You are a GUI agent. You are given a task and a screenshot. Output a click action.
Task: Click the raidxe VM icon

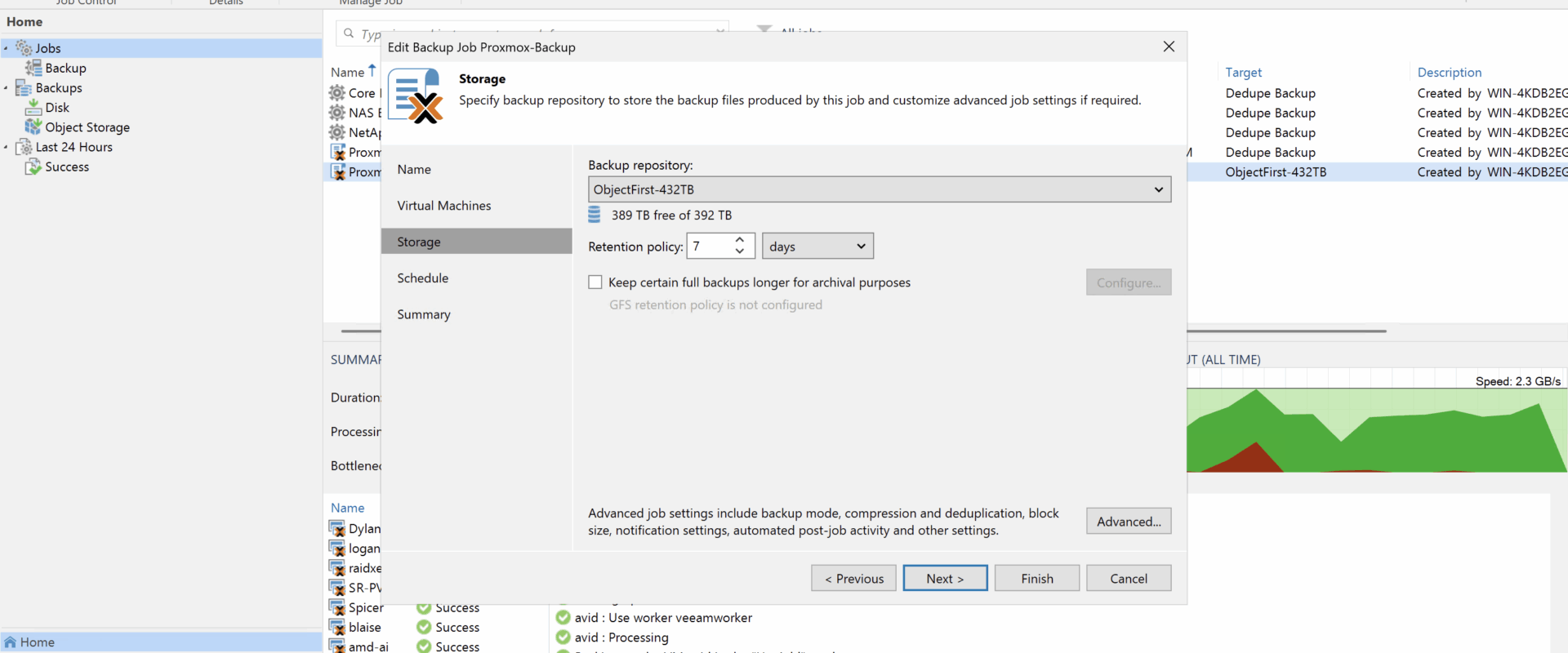coord(337,568)
